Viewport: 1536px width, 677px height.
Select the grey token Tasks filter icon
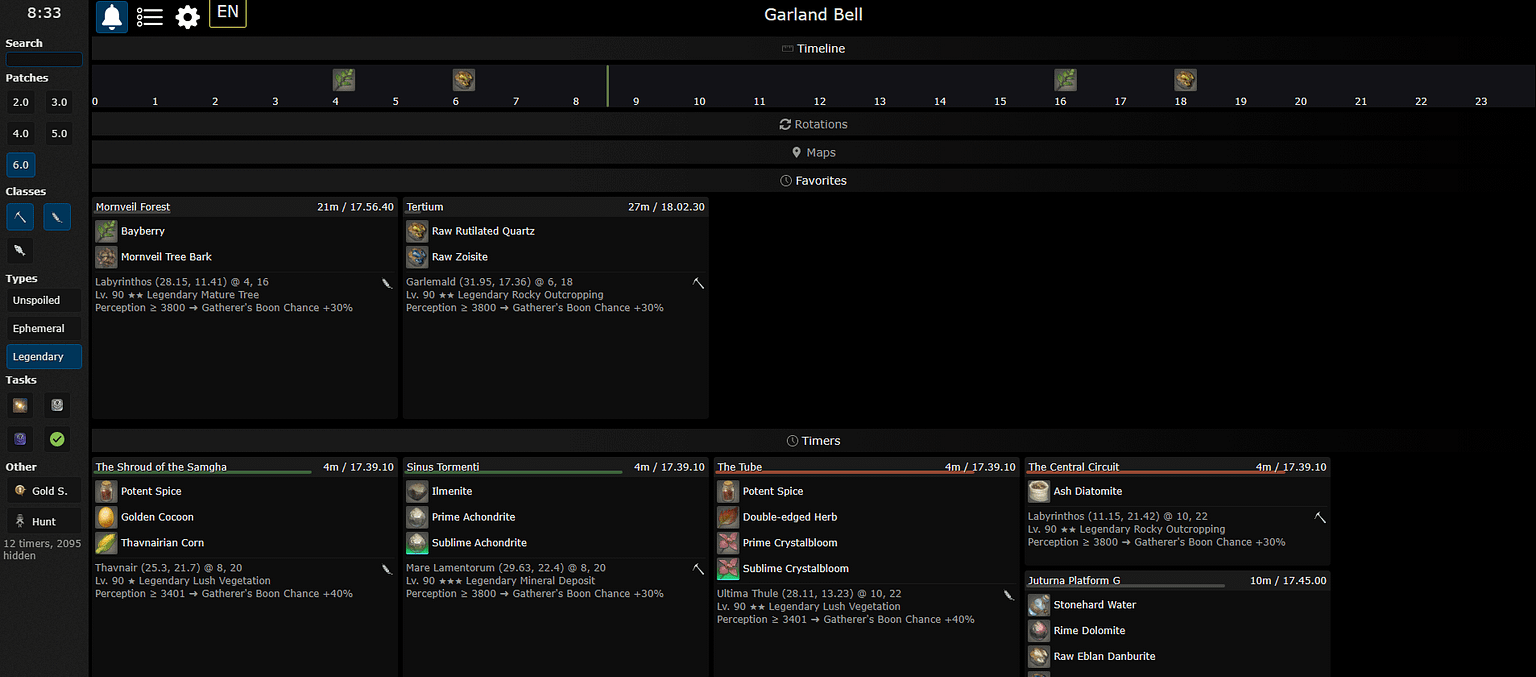click(57, 405)
